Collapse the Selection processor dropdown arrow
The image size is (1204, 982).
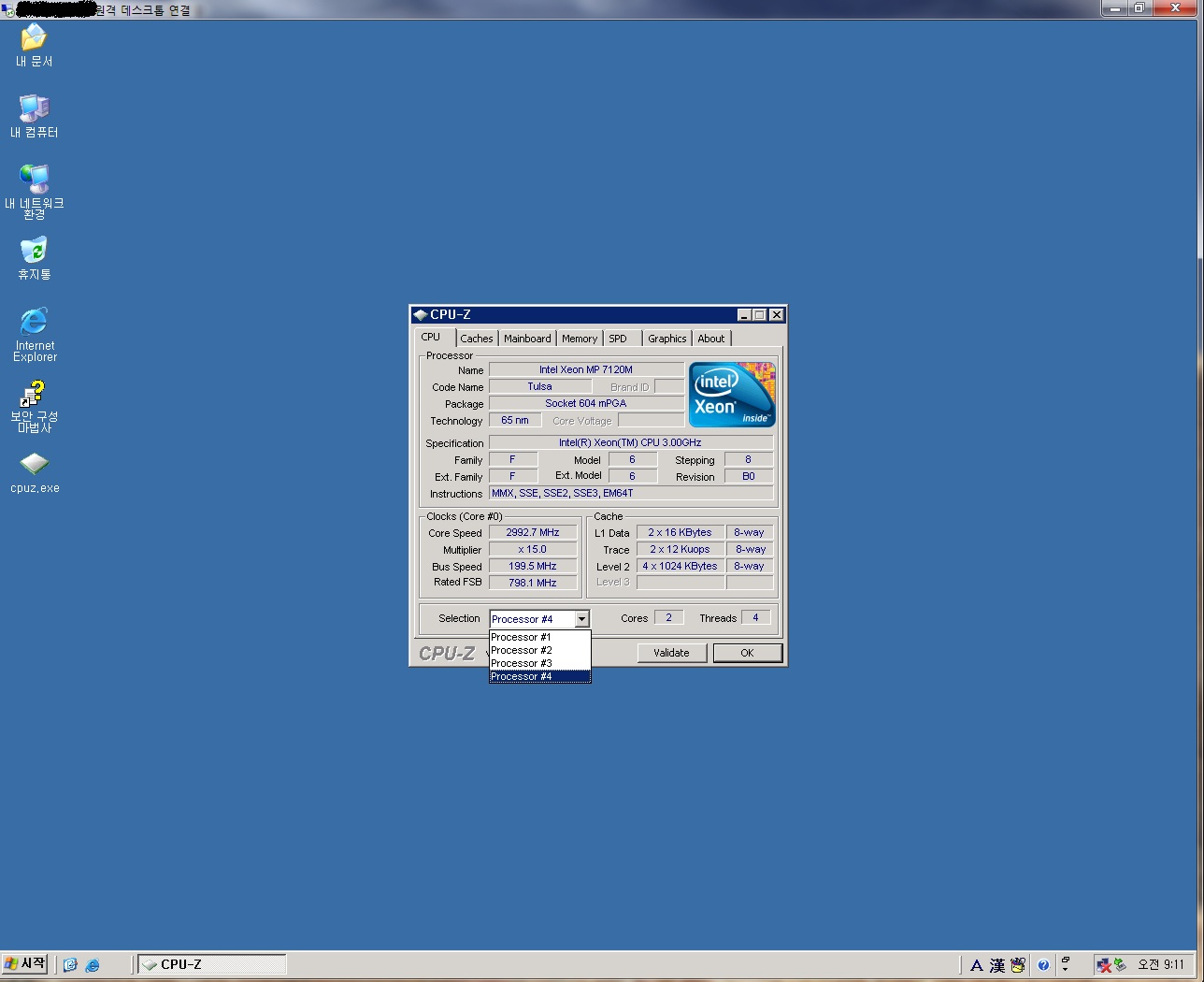coord(581,618)
